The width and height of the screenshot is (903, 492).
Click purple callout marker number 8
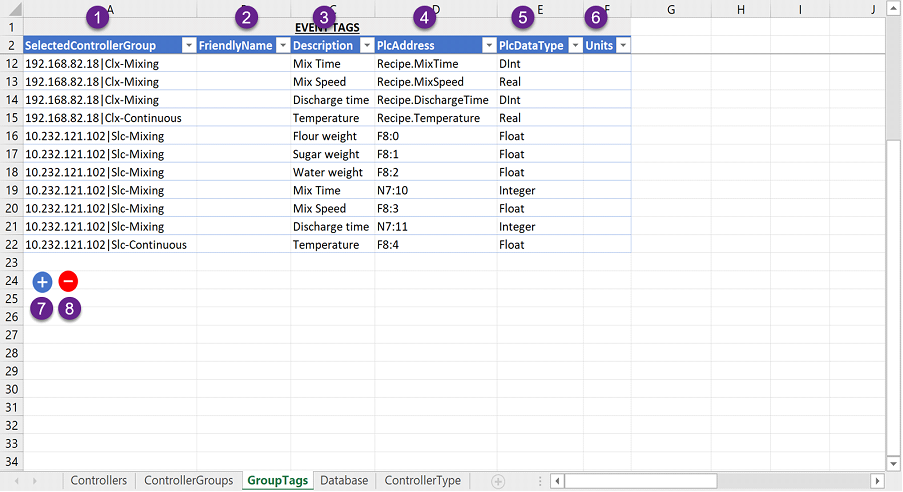[68, 308]
